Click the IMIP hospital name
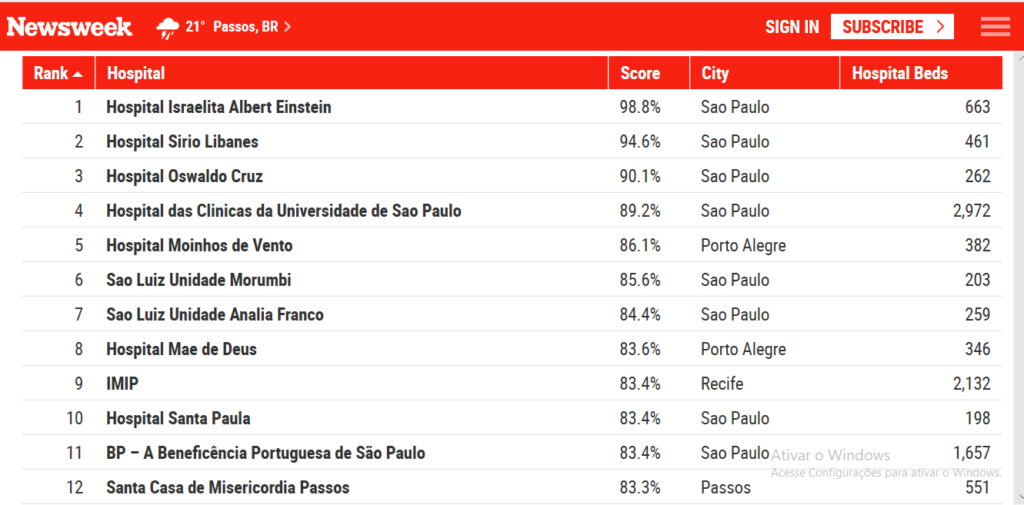The height and width of the screenshot is (505, 1024). click(123, 383)
